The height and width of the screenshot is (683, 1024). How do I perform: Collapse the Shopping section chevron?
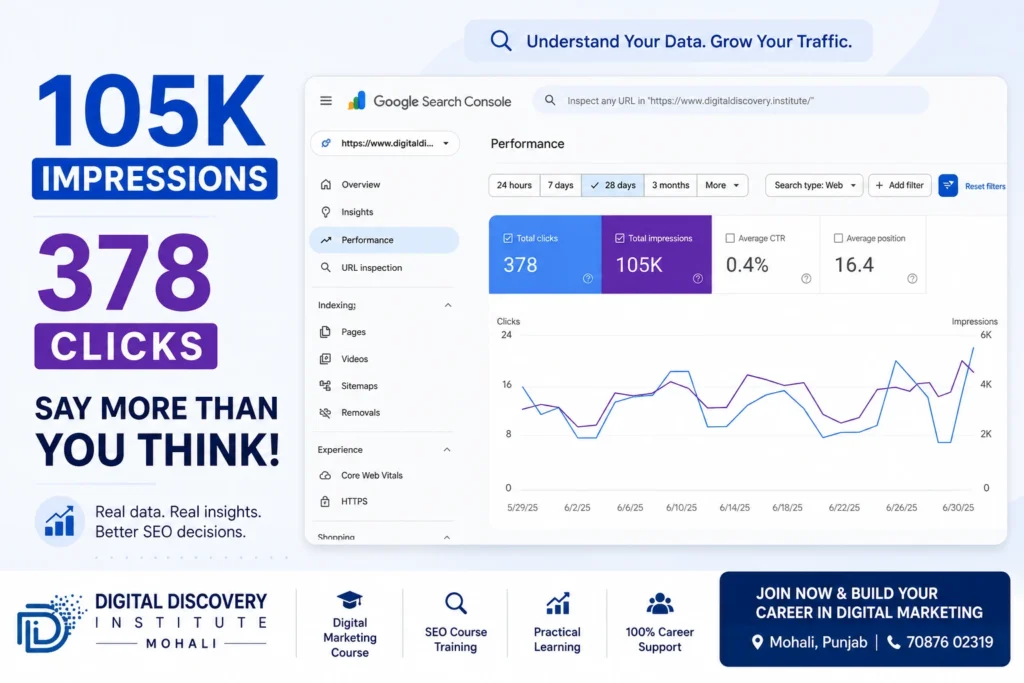(447, 537)
